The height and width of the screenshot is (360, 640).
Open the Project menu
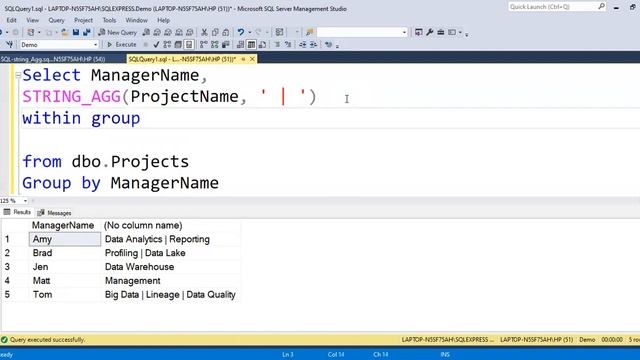click(83, 20)
